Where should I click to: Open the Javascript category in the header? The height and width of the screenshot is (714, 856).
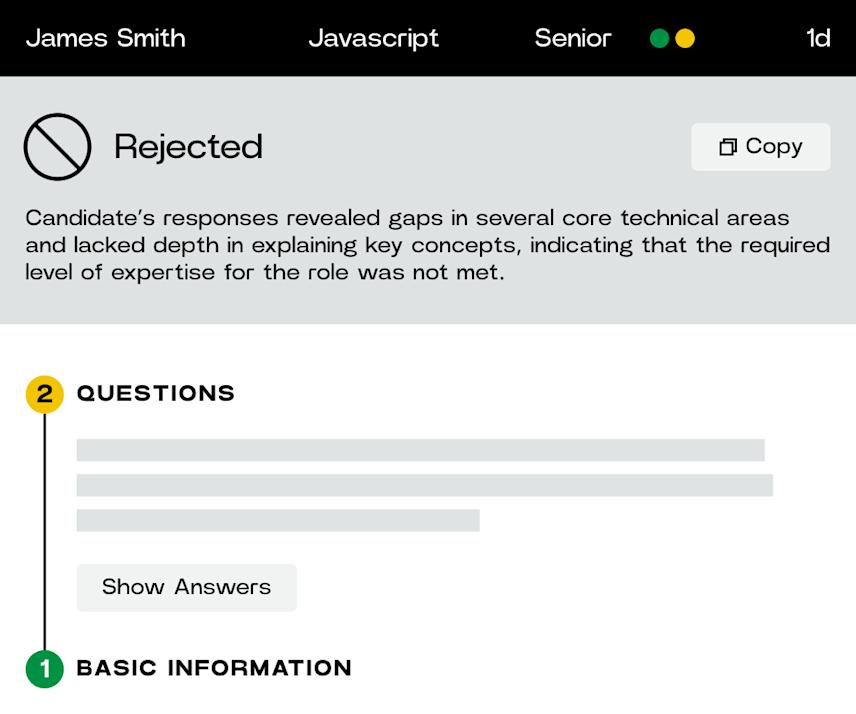coord(375,38)
